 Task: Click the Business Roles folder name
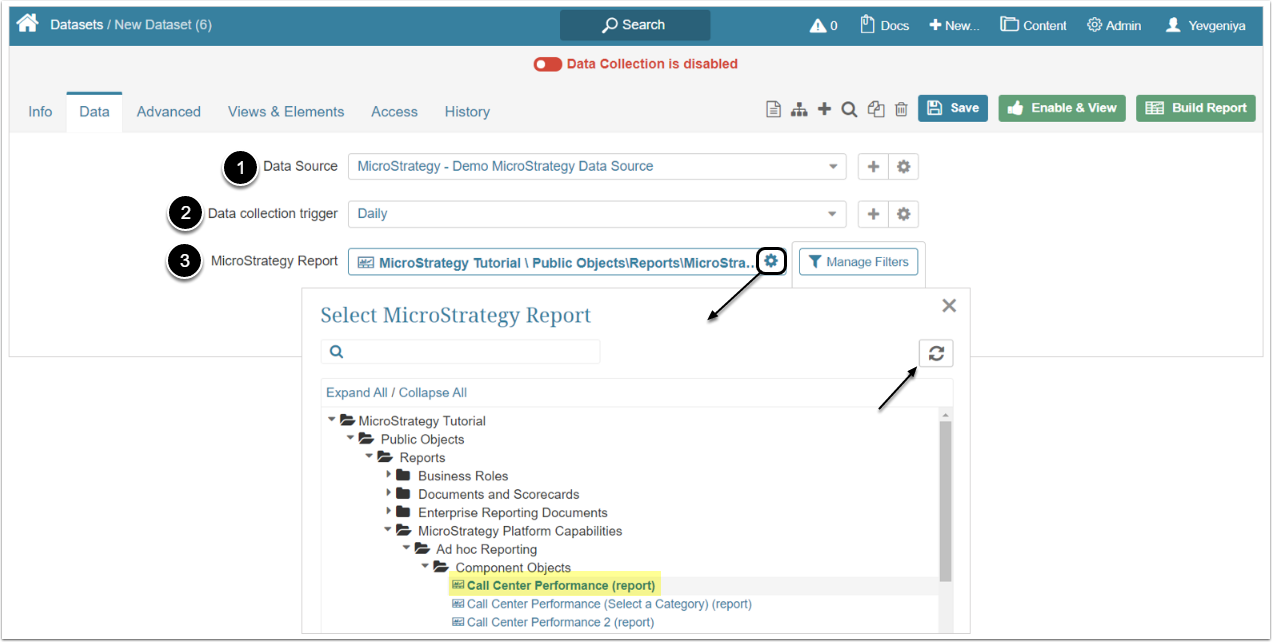point(463,476)
